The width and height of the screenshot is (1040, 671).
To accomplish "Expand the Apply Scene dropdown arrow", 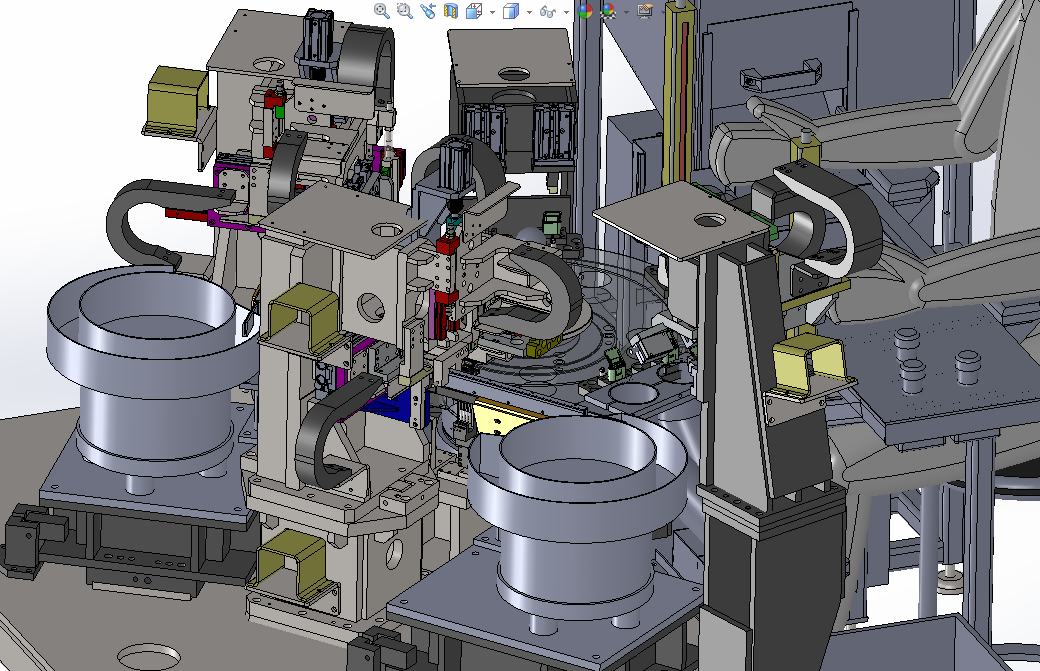I will click(626, 13).
